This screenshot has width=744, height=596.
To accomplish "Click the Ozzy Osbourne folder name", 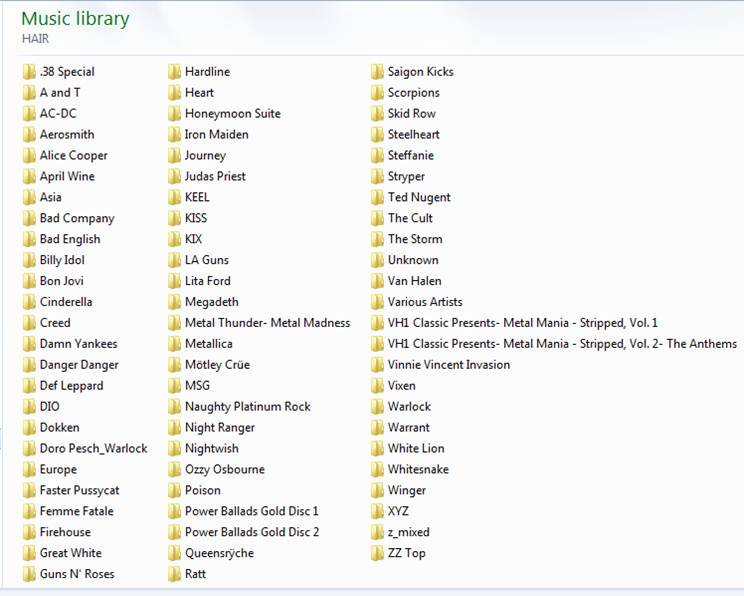I will [224, 469].
